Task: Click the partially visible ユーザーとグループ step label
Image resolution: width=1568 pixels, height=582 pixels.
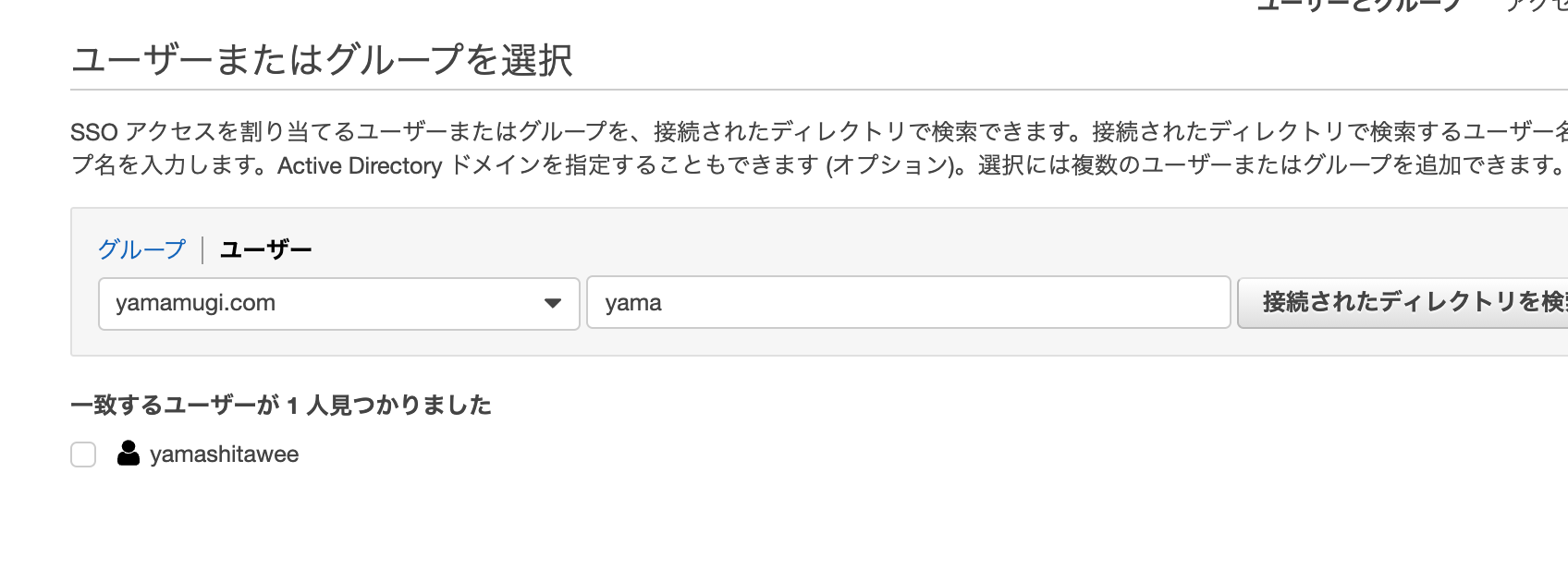Action: click(1359, 6)
